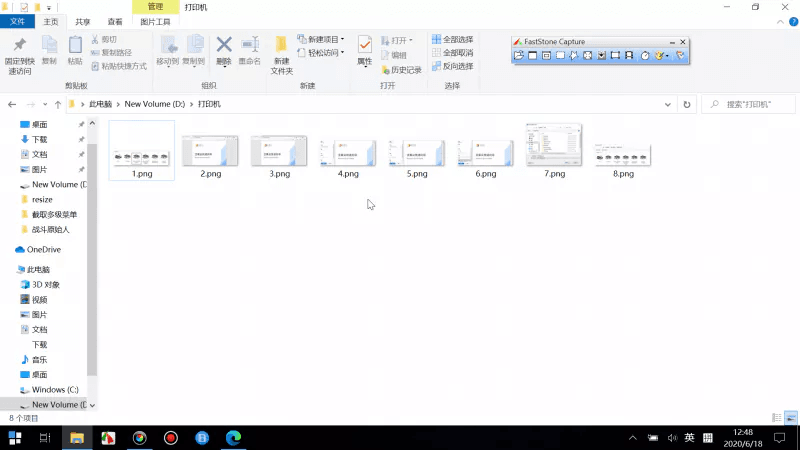Select the 1.png thumbnail
This screenshot has width=800, height=450.
click(x=142, y=151)
